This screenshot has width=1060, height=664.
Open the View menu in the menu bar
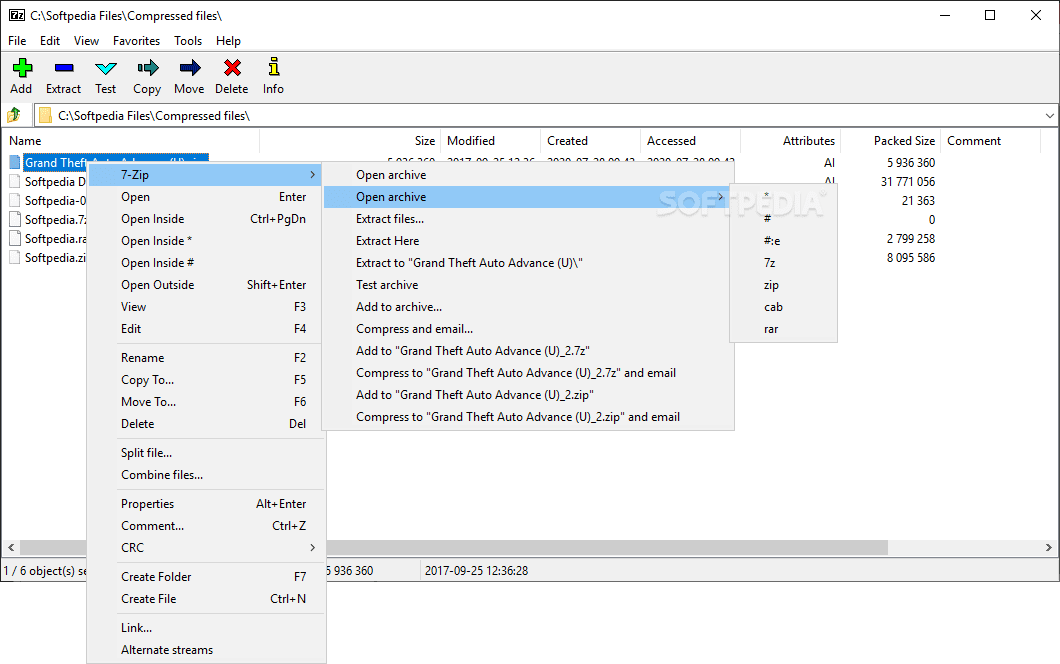pyautogui.click(x=87, y=41)
